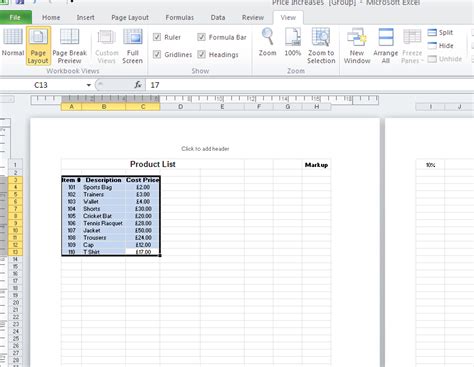The width and height of the screenshot is (474, 367).
Task: Click the Description header cell
Action: (104, 180)
